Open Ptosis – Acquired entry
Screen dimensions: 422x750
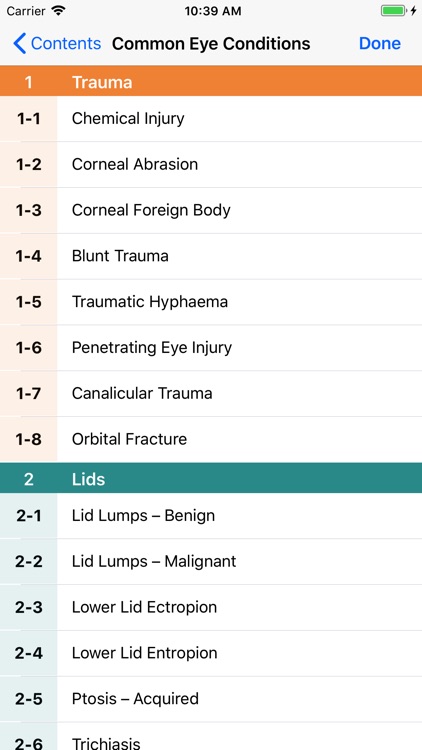[x=211, y=699]
